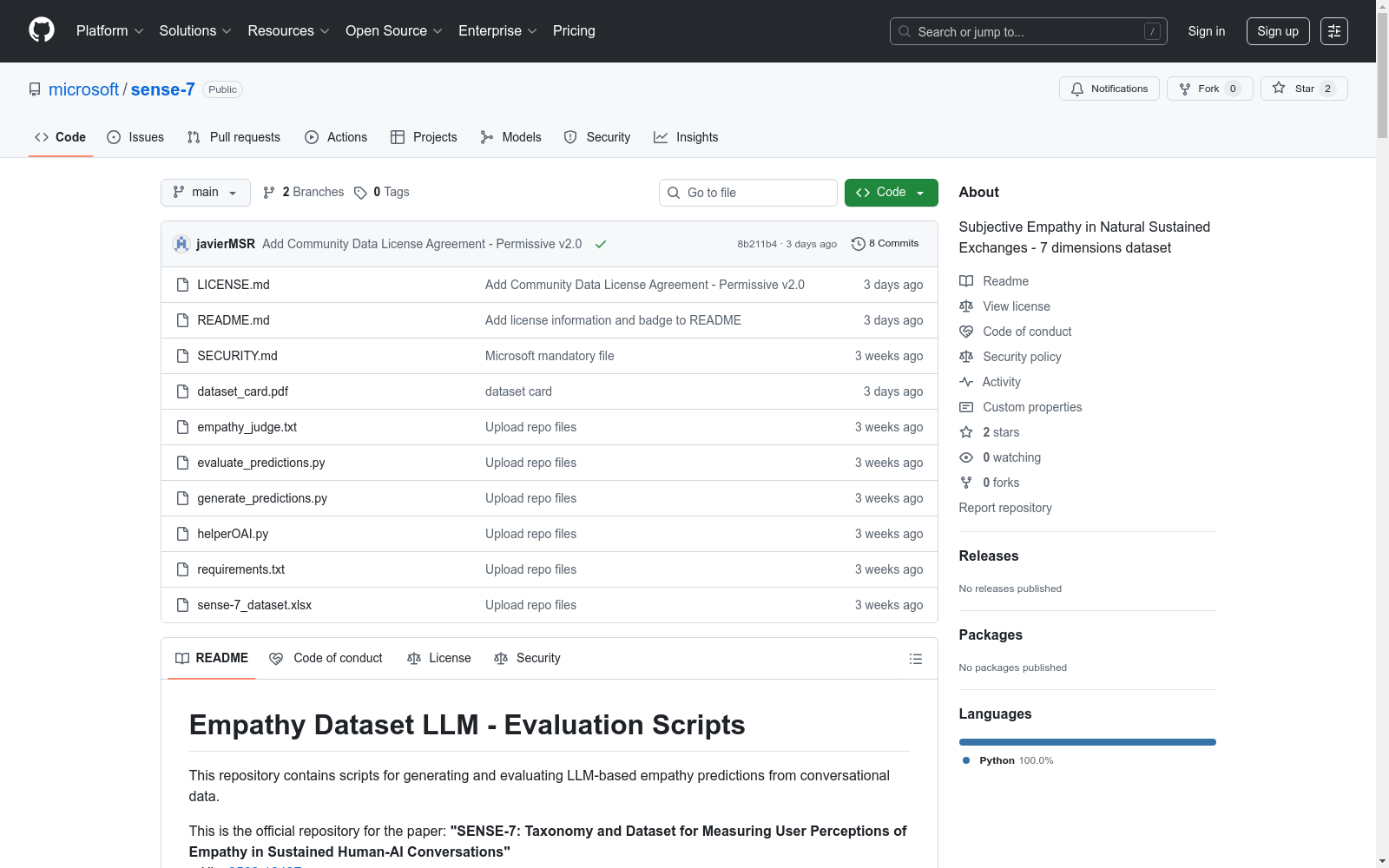Open the evaluate_predictions.py file
The width and height of the screenshot is (1389, 868).
point(261,463)
